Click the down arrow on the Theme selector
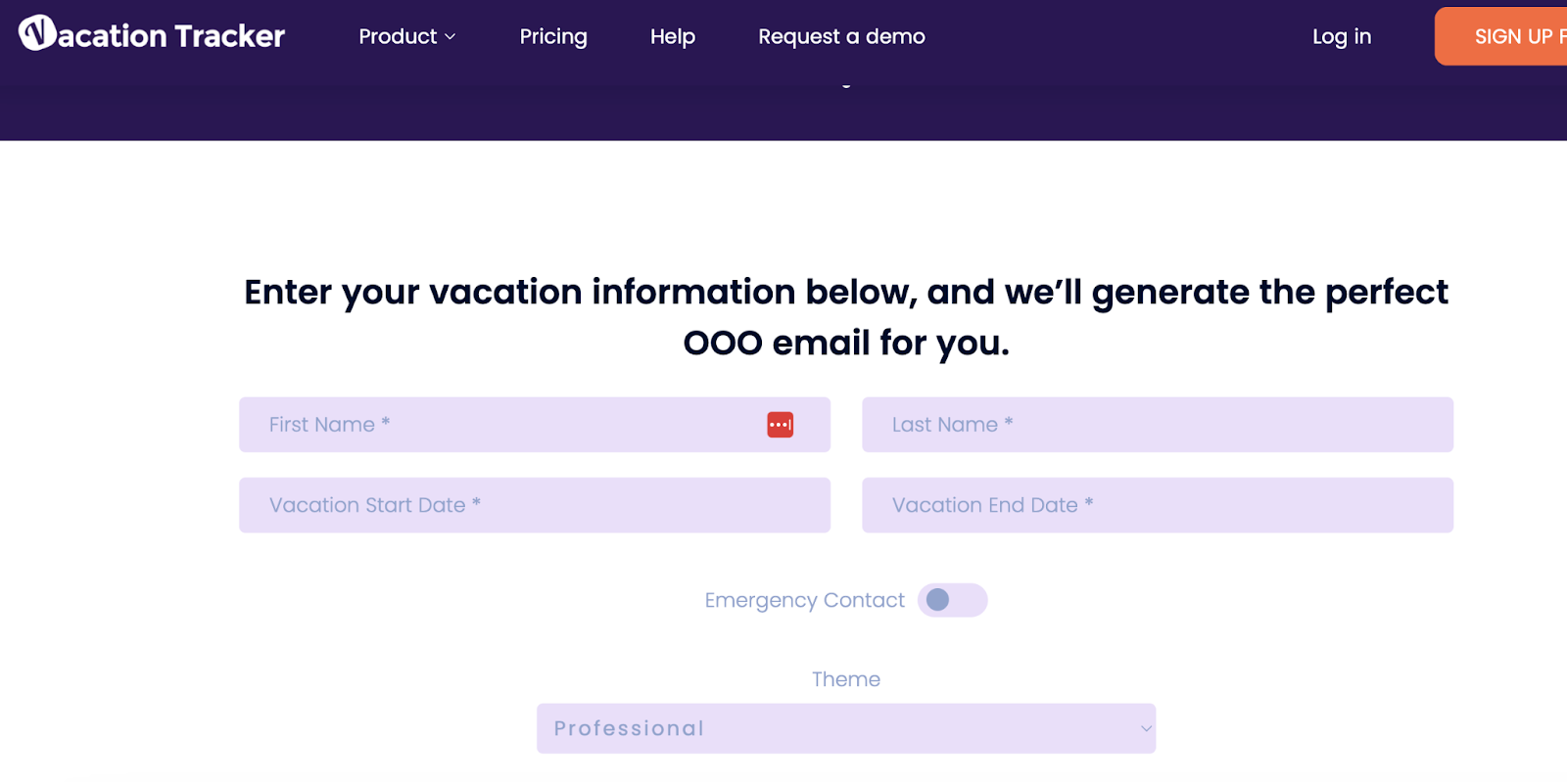This screenshot has height=784, width=1567. (x=1144, y=729)
